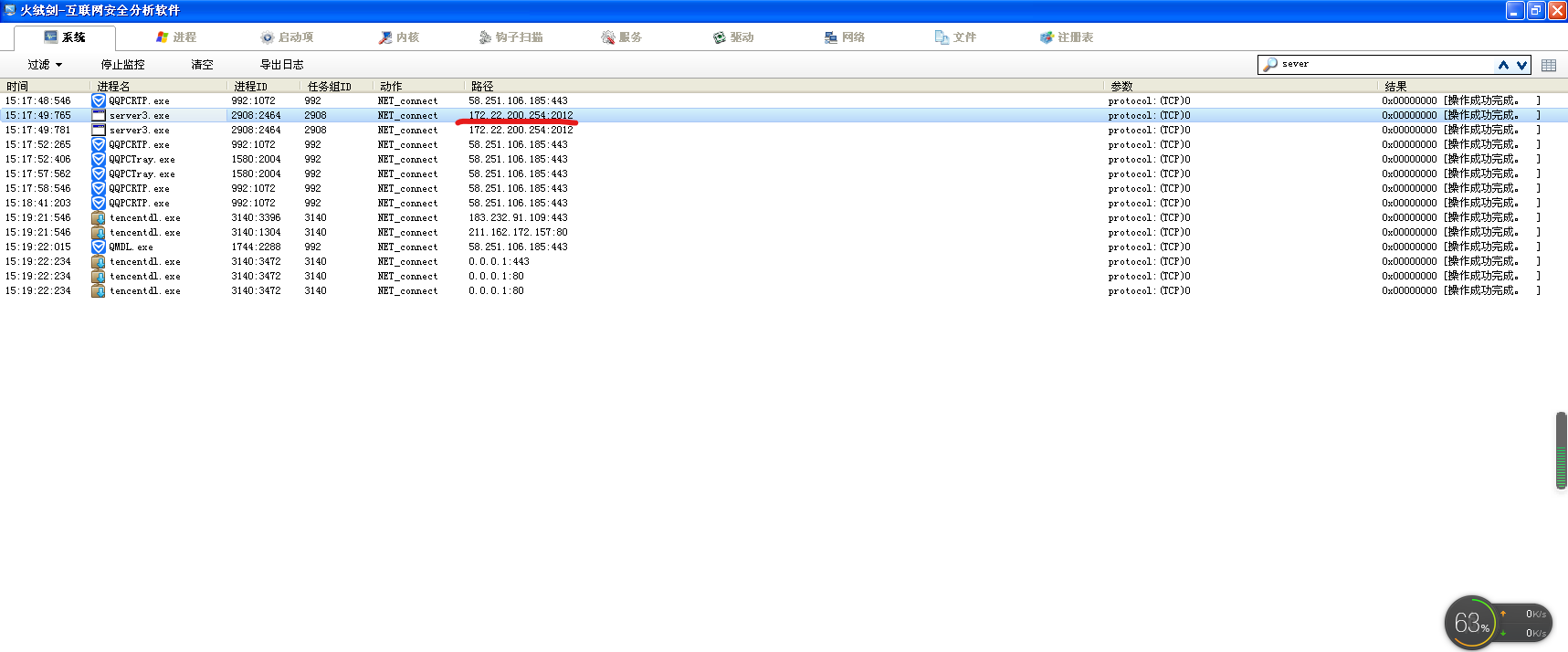
Task: Click the 注册表 tab icon
Action: (x=1047, y=37)
